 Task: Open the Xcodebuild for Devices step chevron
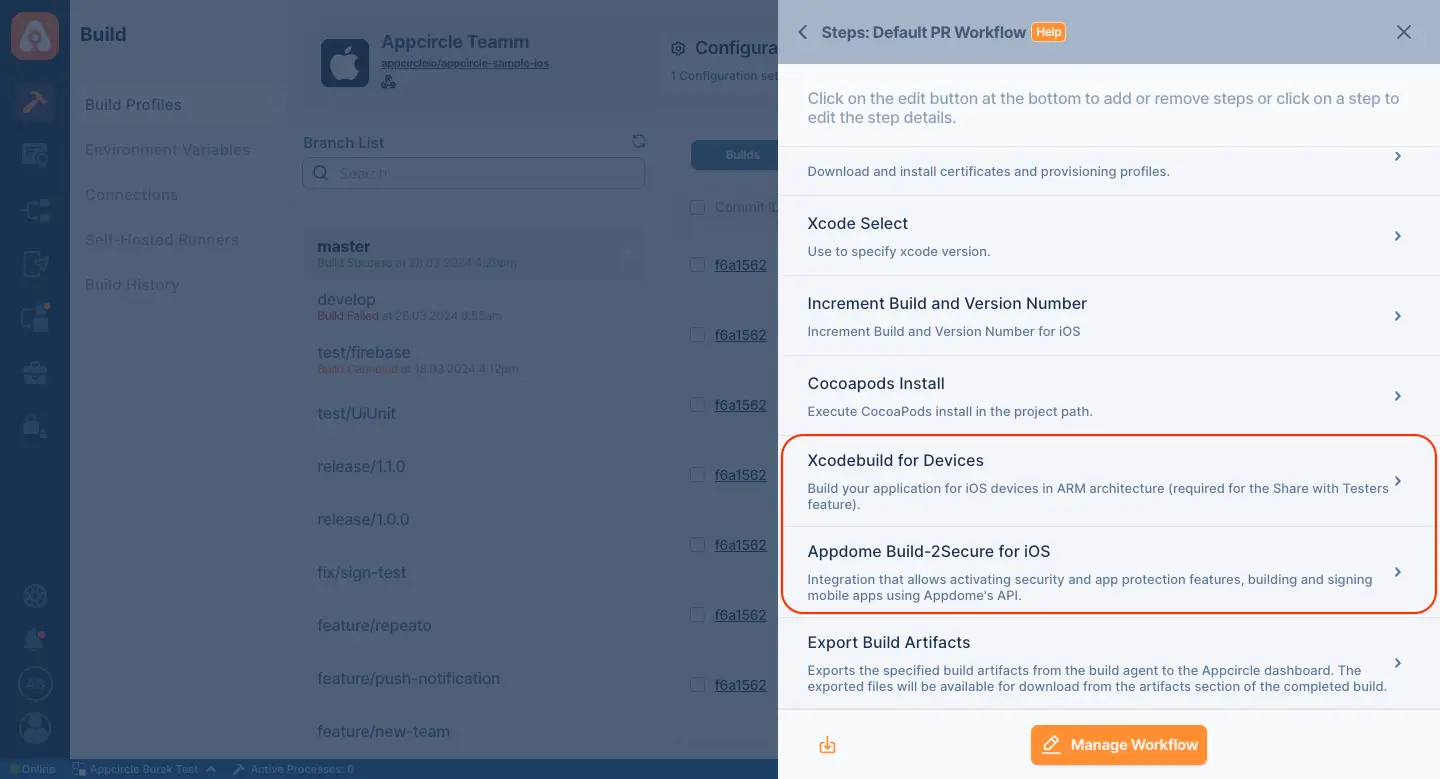click(x=1398, y=481)
